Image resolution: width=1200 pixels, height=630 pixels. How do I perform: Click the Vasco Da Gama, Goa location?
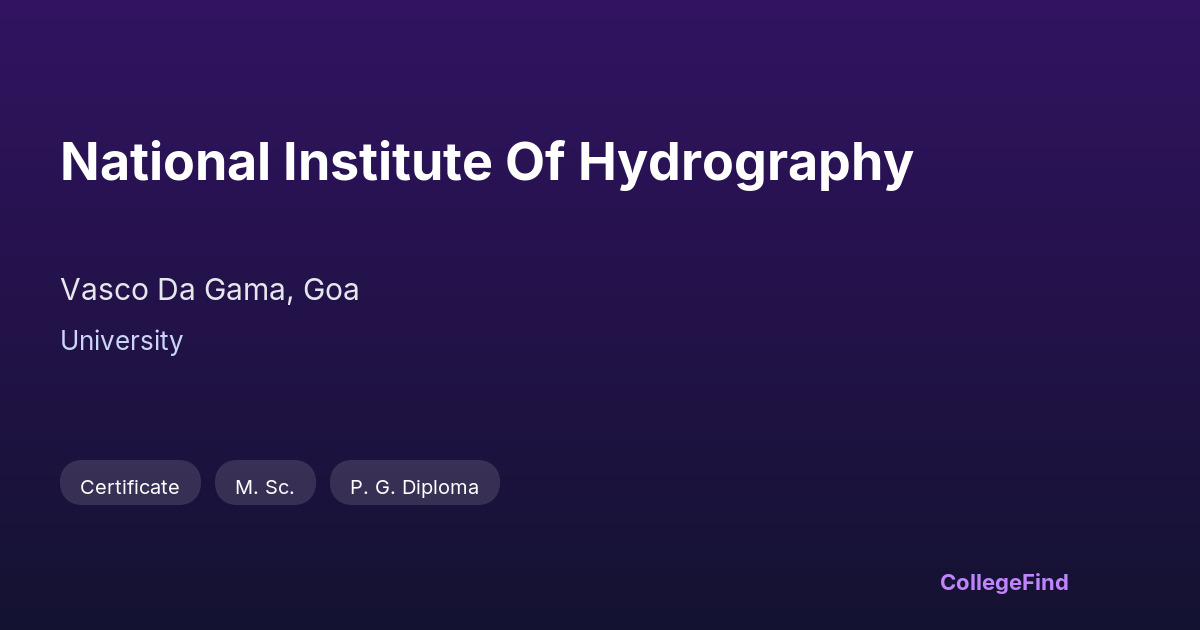209,290
